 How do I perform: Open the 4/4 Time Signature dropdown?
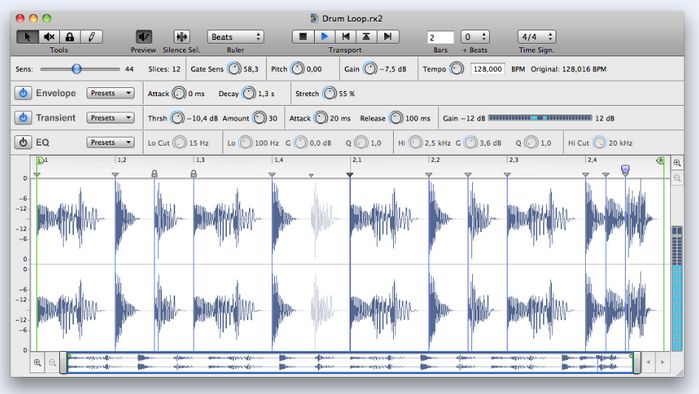tap(536, 37)
